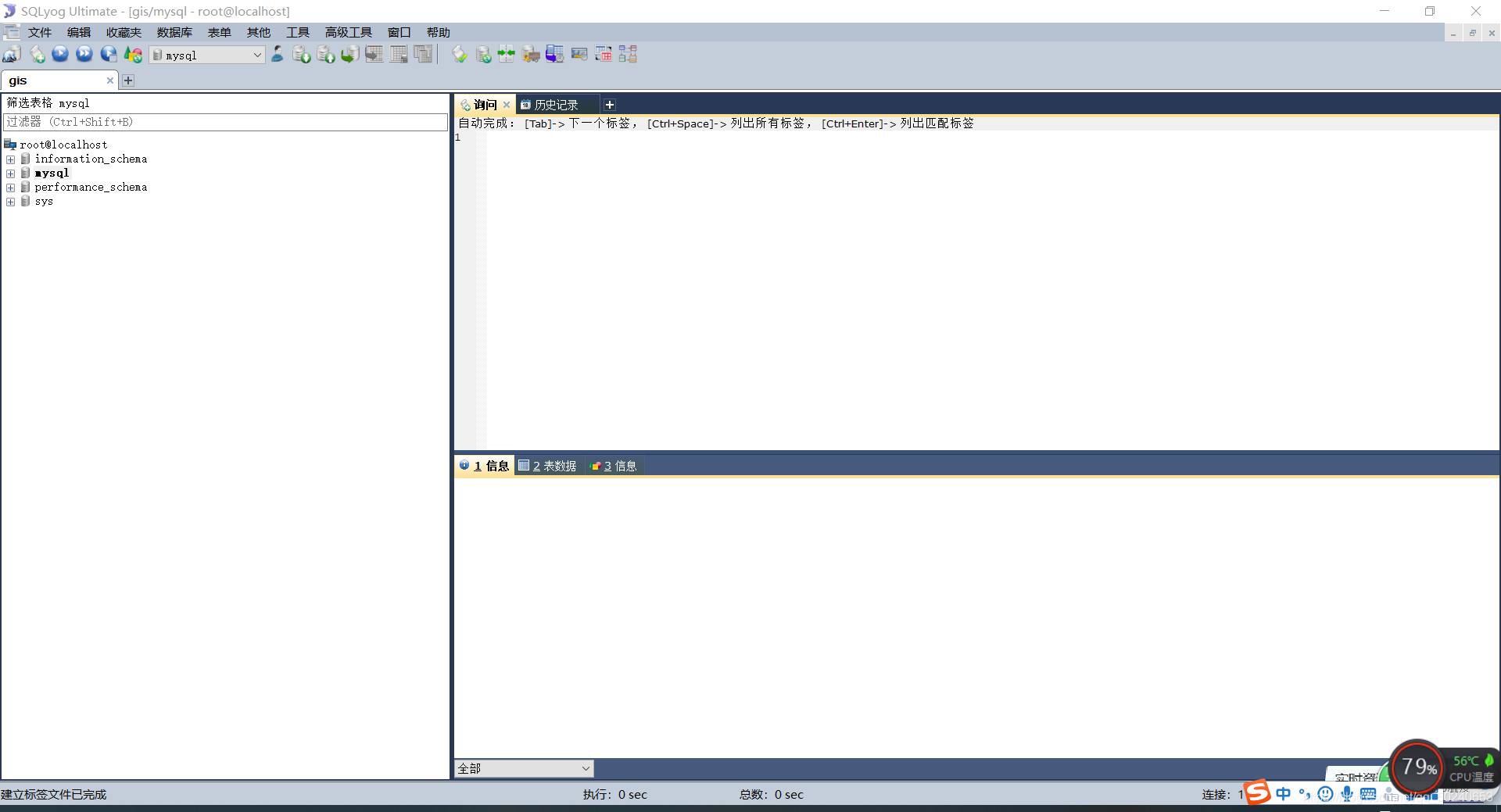
Task: Open the 帮助 menu
Action: 439,33
